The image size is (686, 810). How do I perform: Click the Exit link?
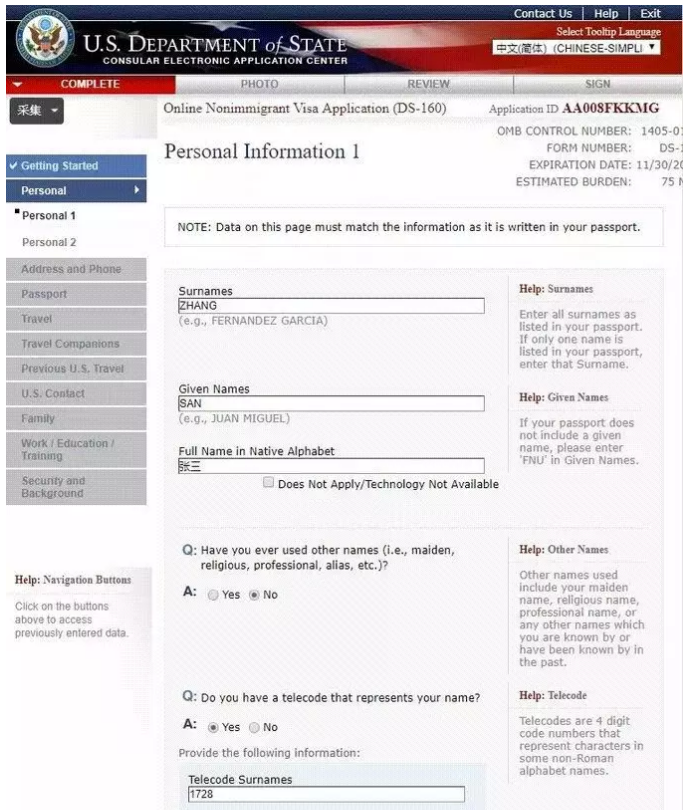coord(650,13)
